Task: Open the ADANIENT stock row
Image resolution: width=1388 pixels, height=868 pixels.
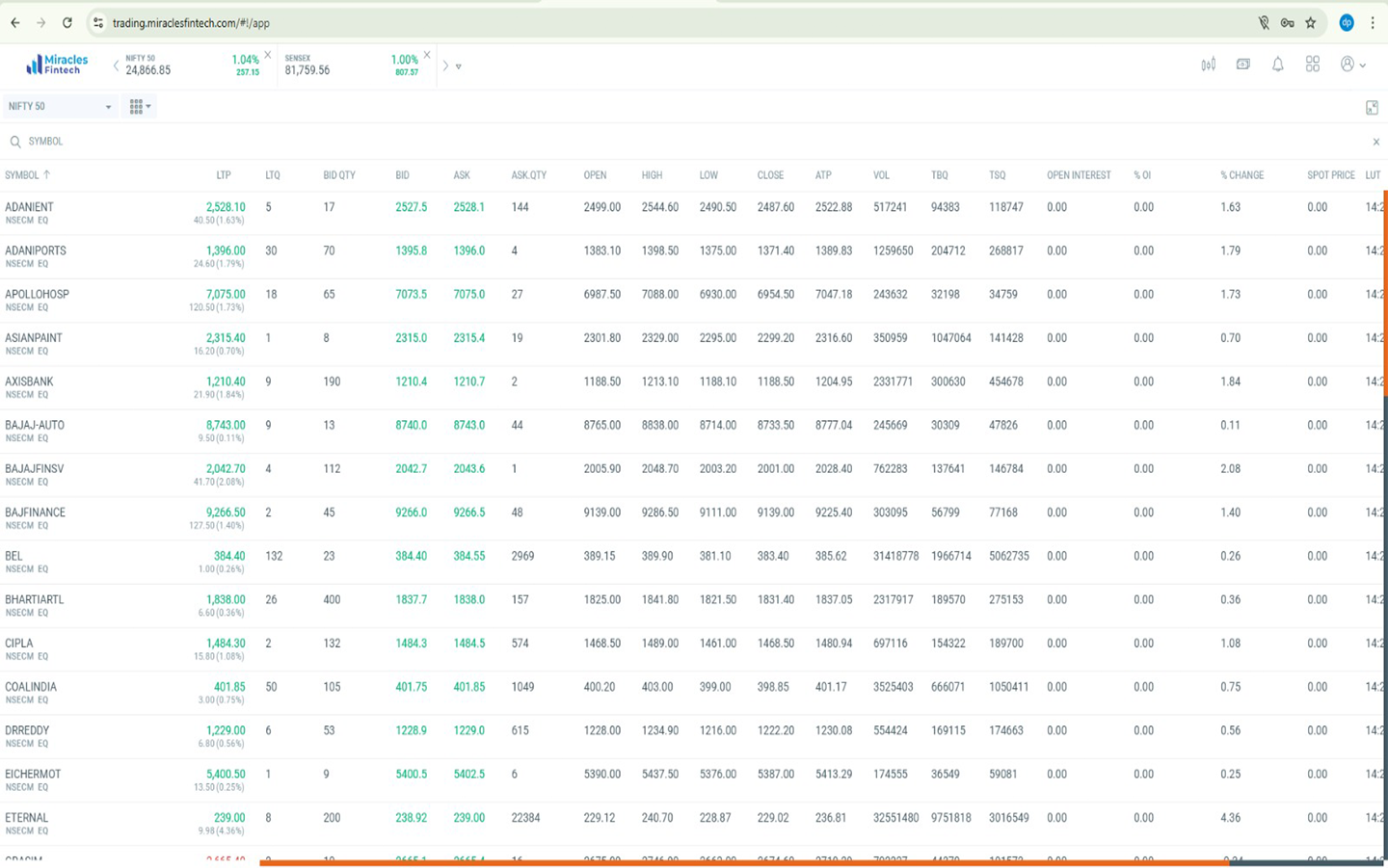Action: (30, 207)
